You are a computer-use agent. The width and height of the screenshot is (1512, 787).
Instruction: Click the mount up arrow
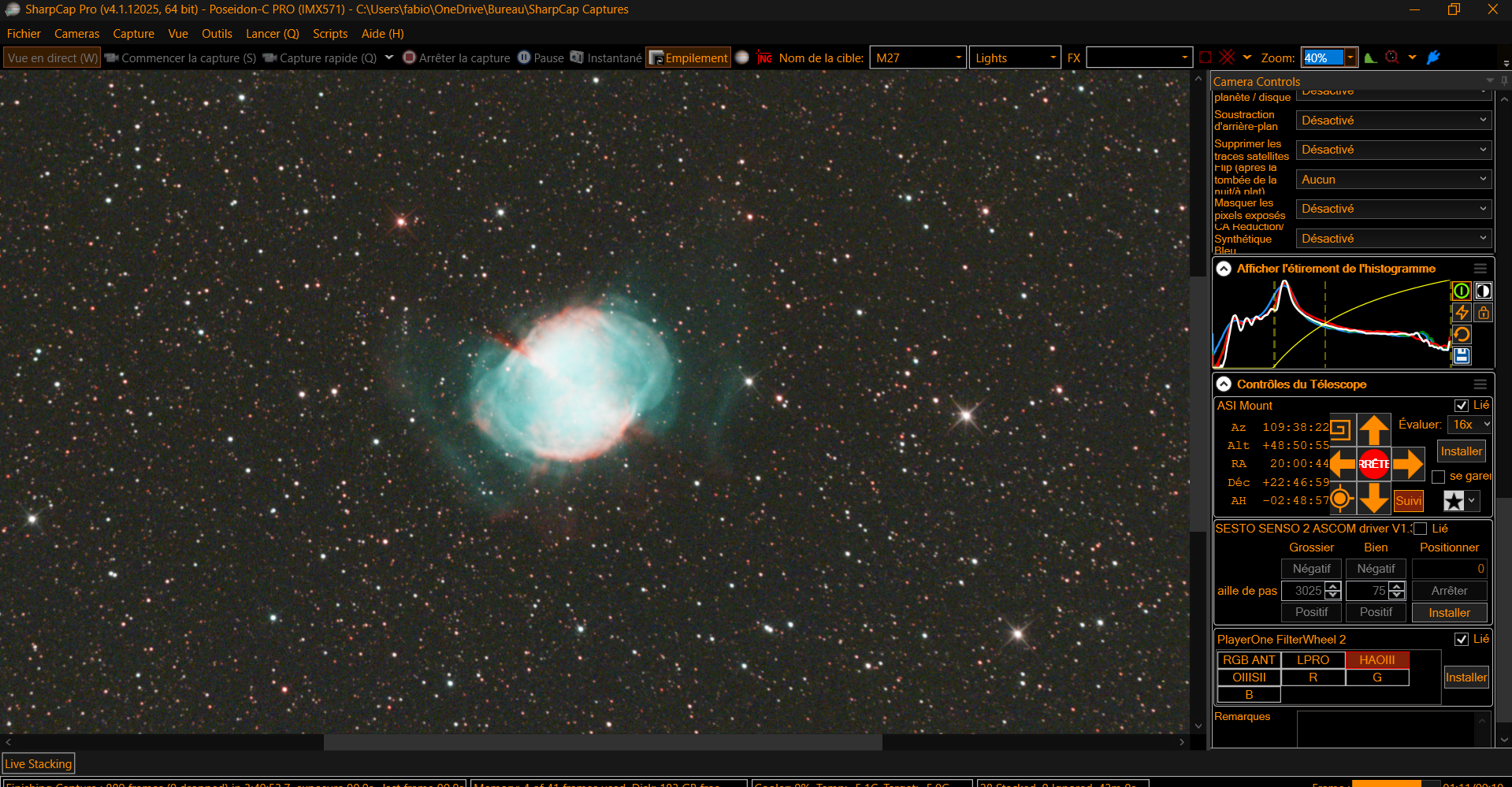pyautogui.click(x=1374, y=430)
